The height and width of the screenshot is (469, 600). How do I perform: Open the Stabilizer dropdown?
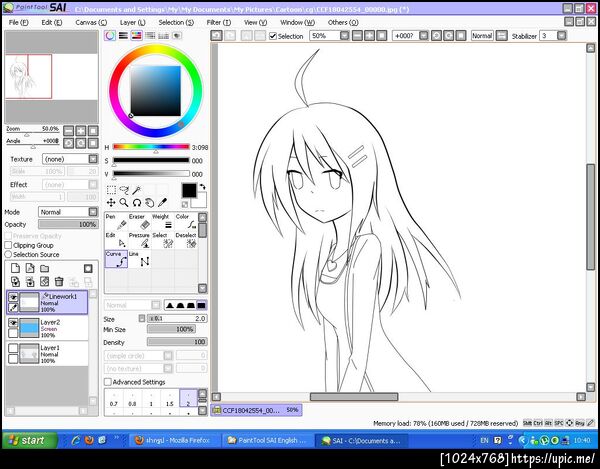[x=561, y=36]
